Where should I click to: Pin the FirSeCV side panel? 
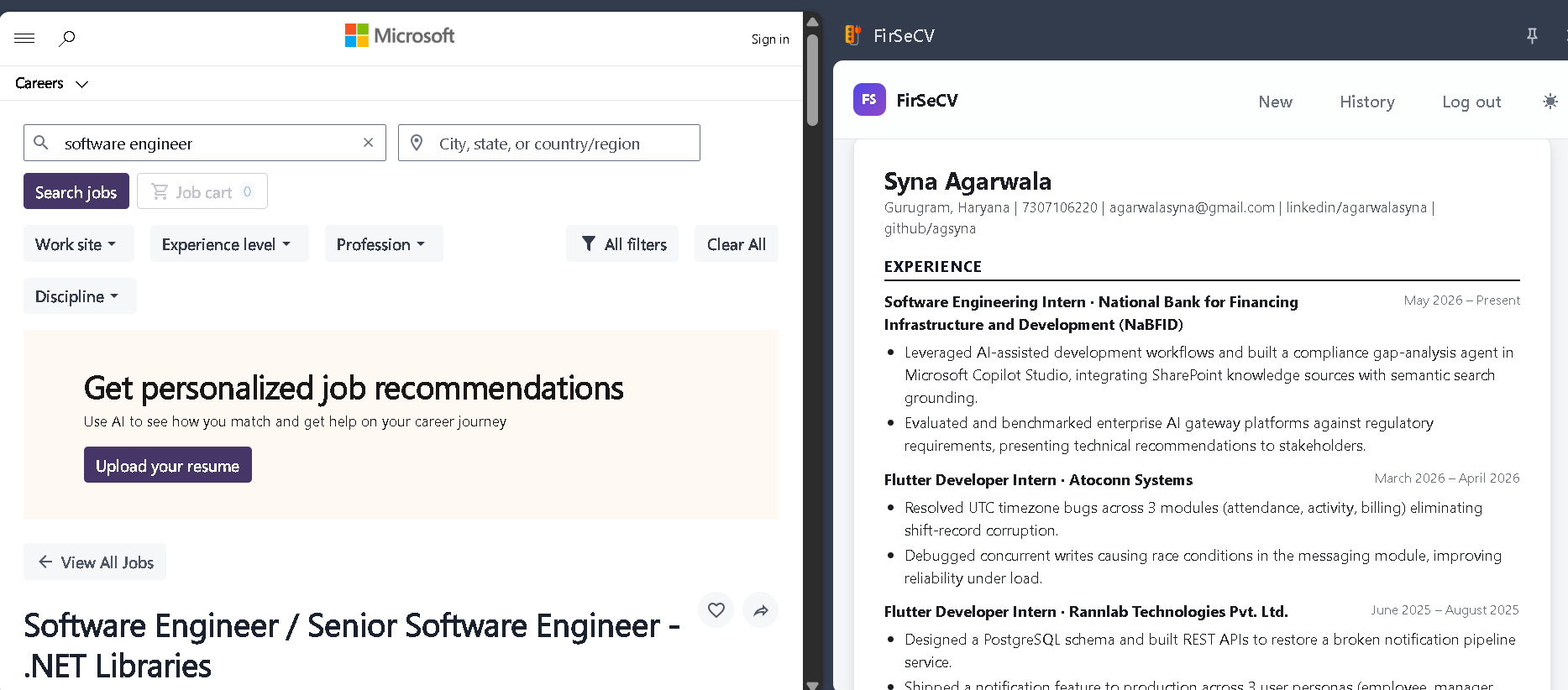point(1532,35)
